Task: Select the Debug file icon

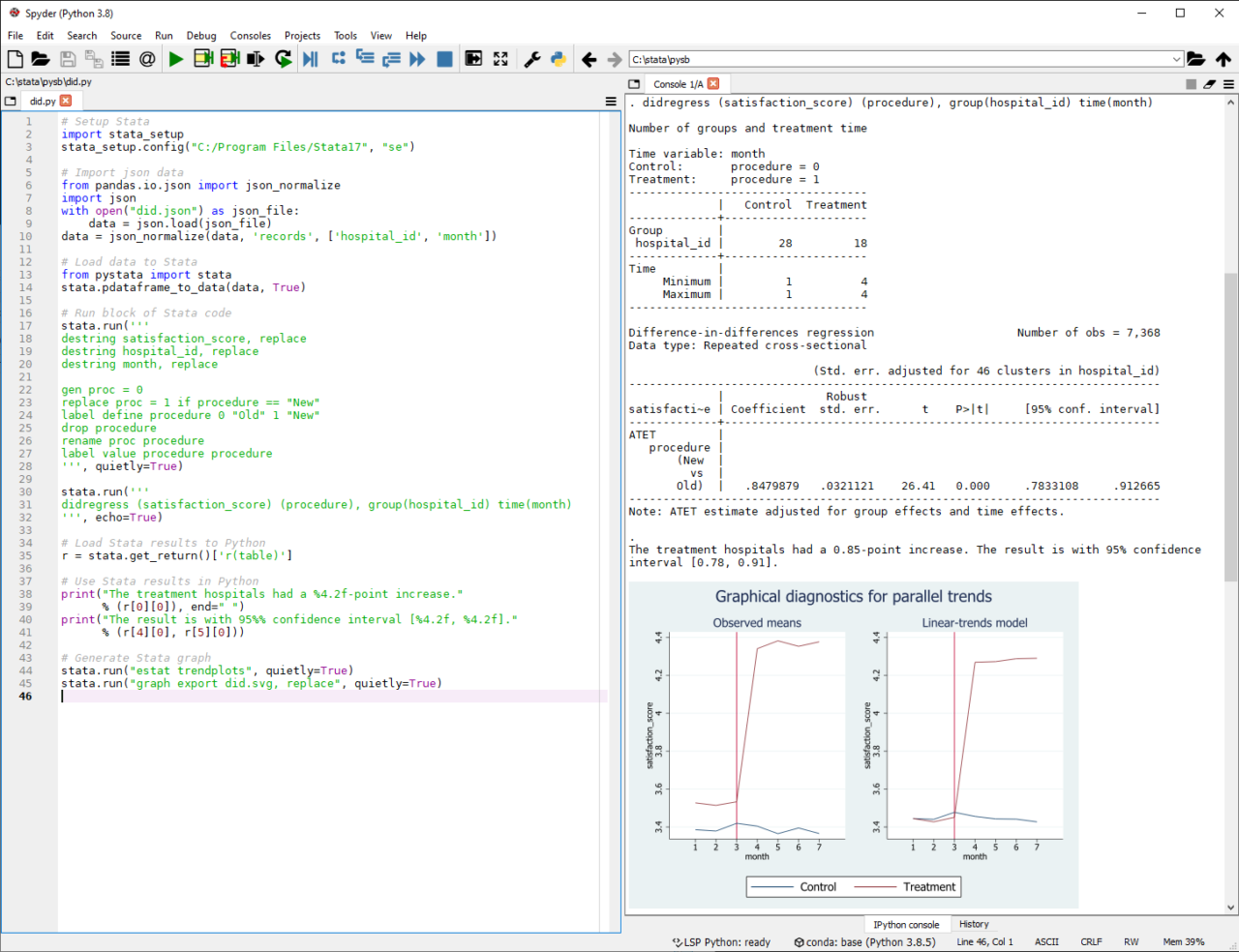Action: pyautogui.click(x=309, y=58)
